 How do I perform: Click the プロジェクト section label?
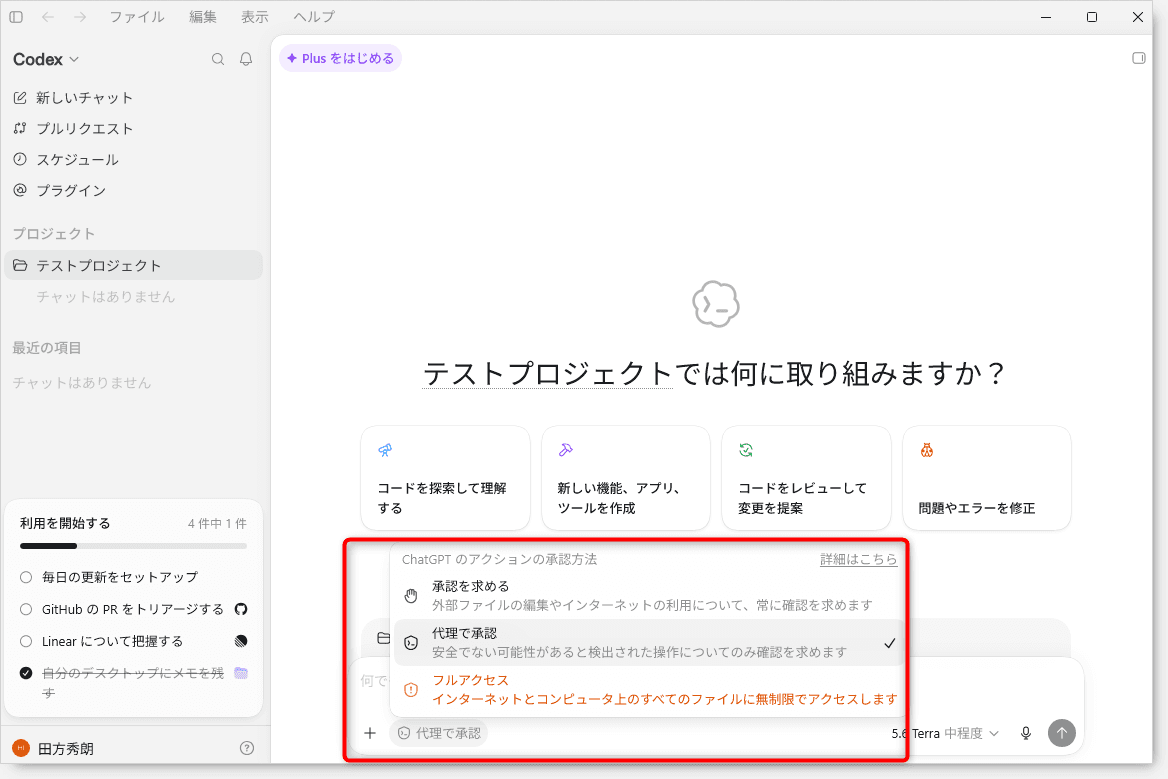tap(54, 234)
